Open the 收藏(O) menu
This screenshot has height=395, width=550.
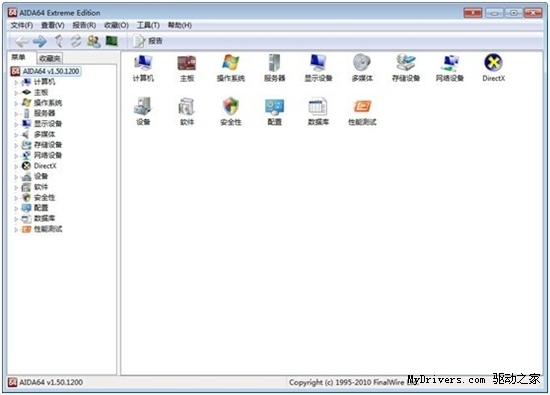click(116, 25)
